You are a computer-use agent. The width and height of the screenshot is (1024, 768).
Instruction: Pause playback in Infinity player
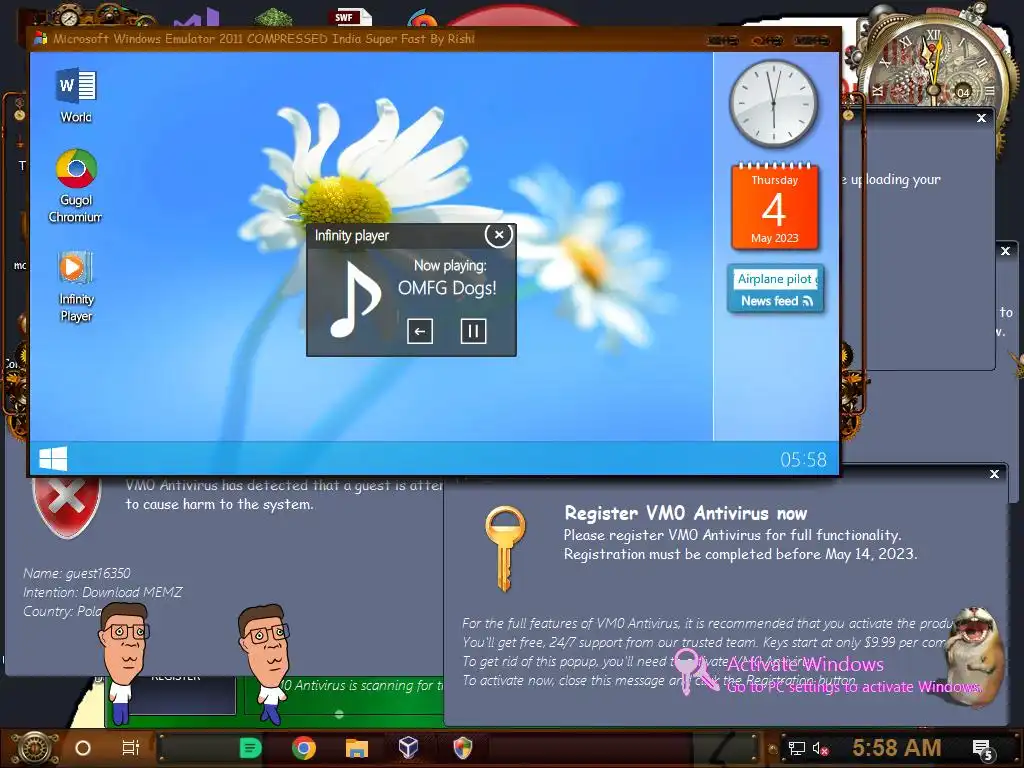(x=473, y=331)
